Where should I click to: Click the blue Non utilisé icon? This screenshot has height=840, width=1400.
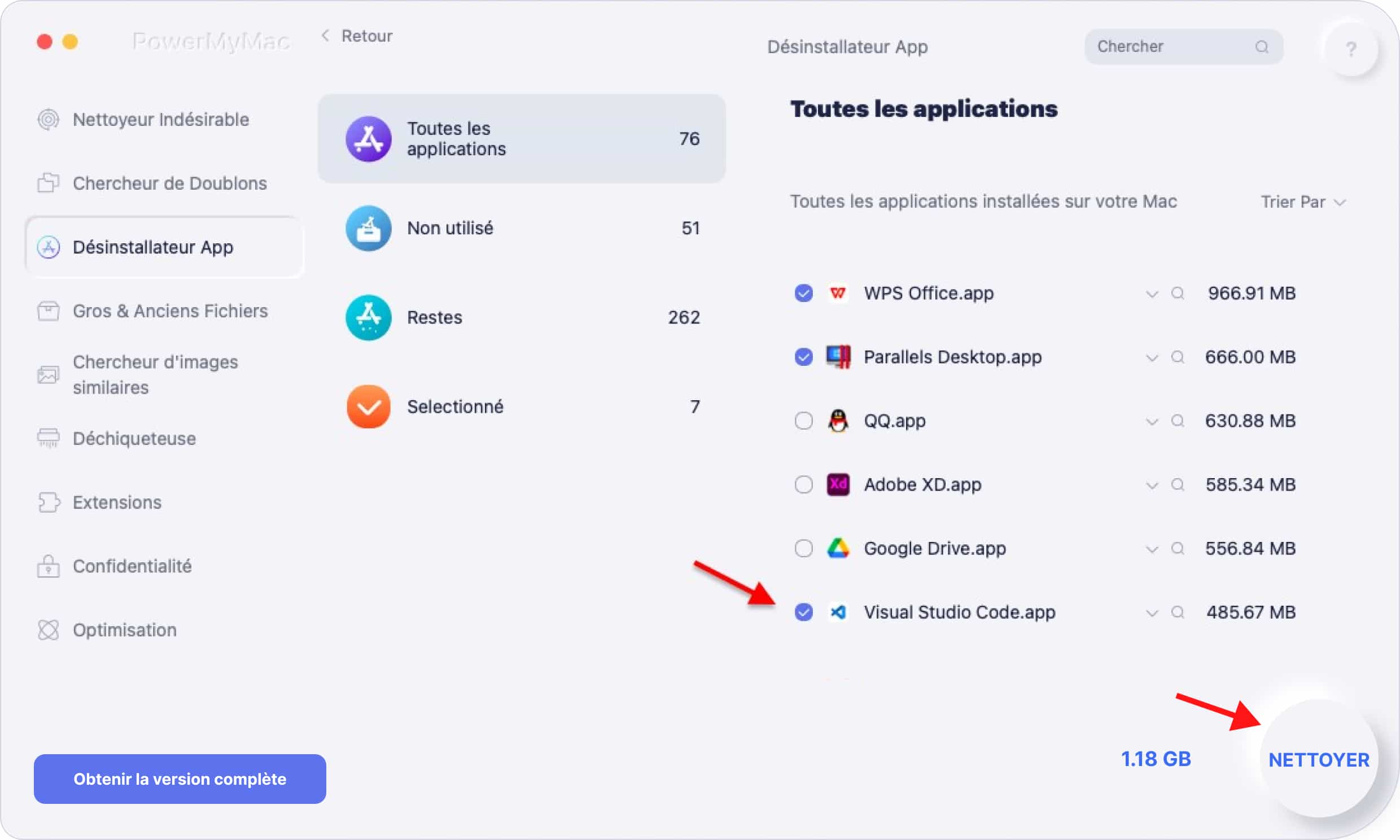pos(369,228)
